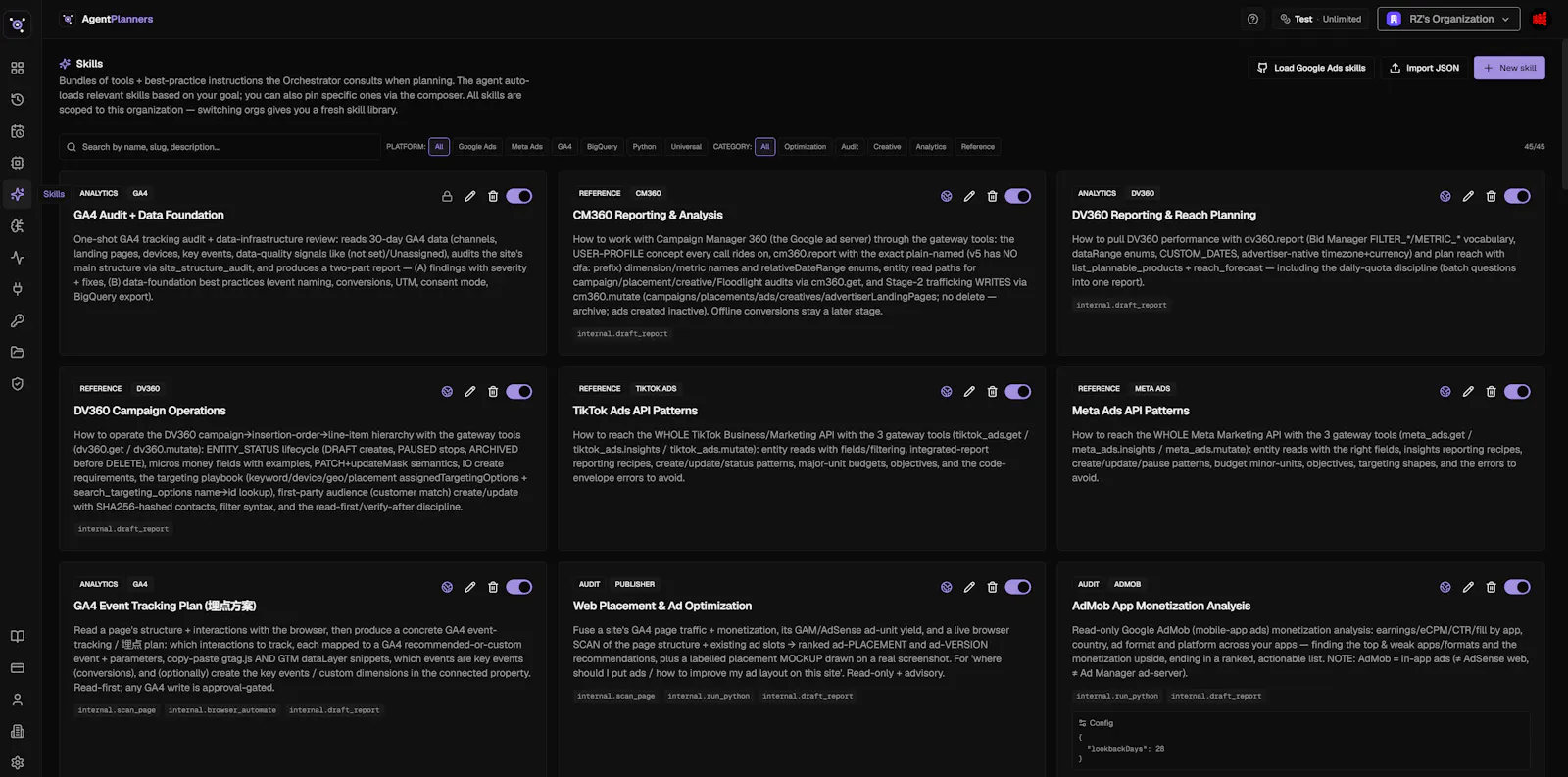Open the book docs icon in the sidebar

(x=18, y=637)
